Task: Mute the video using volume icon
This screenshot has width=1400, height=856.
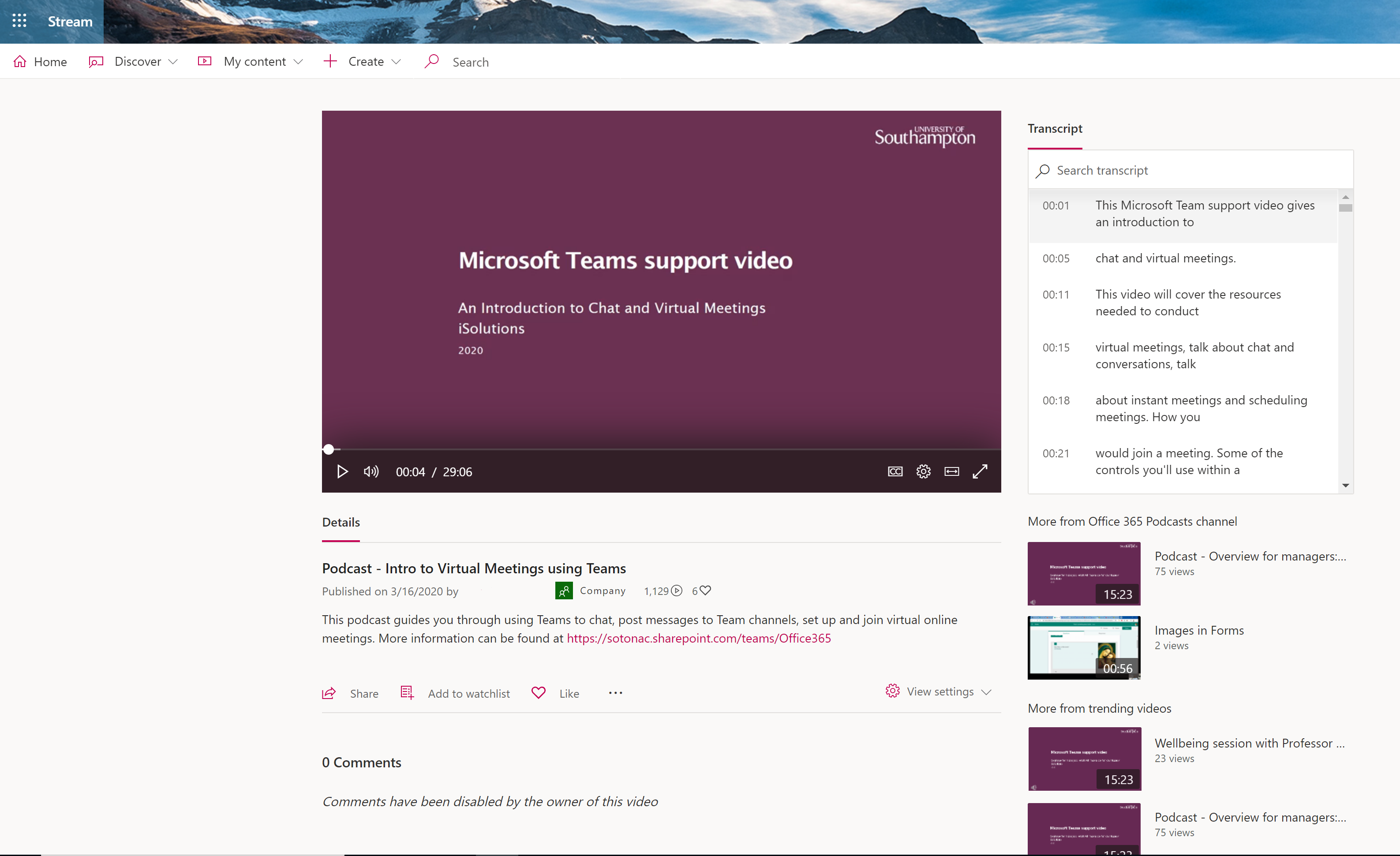Action: (x=371, y=471)
